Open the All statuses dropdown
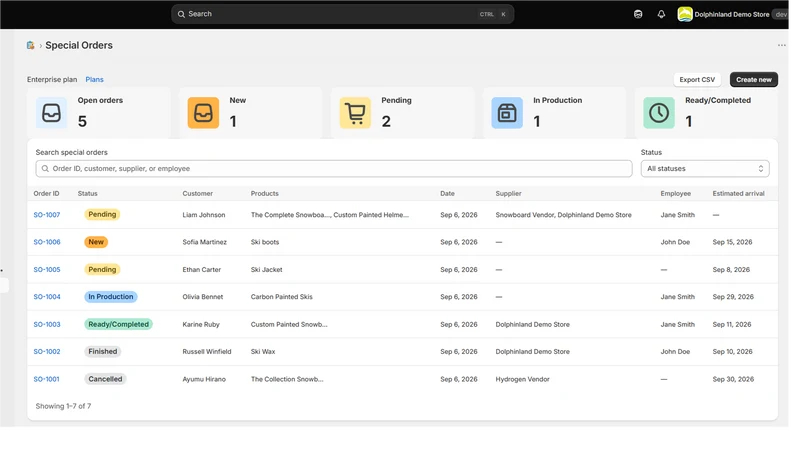 pyautogui.click(x=705, y=169)
